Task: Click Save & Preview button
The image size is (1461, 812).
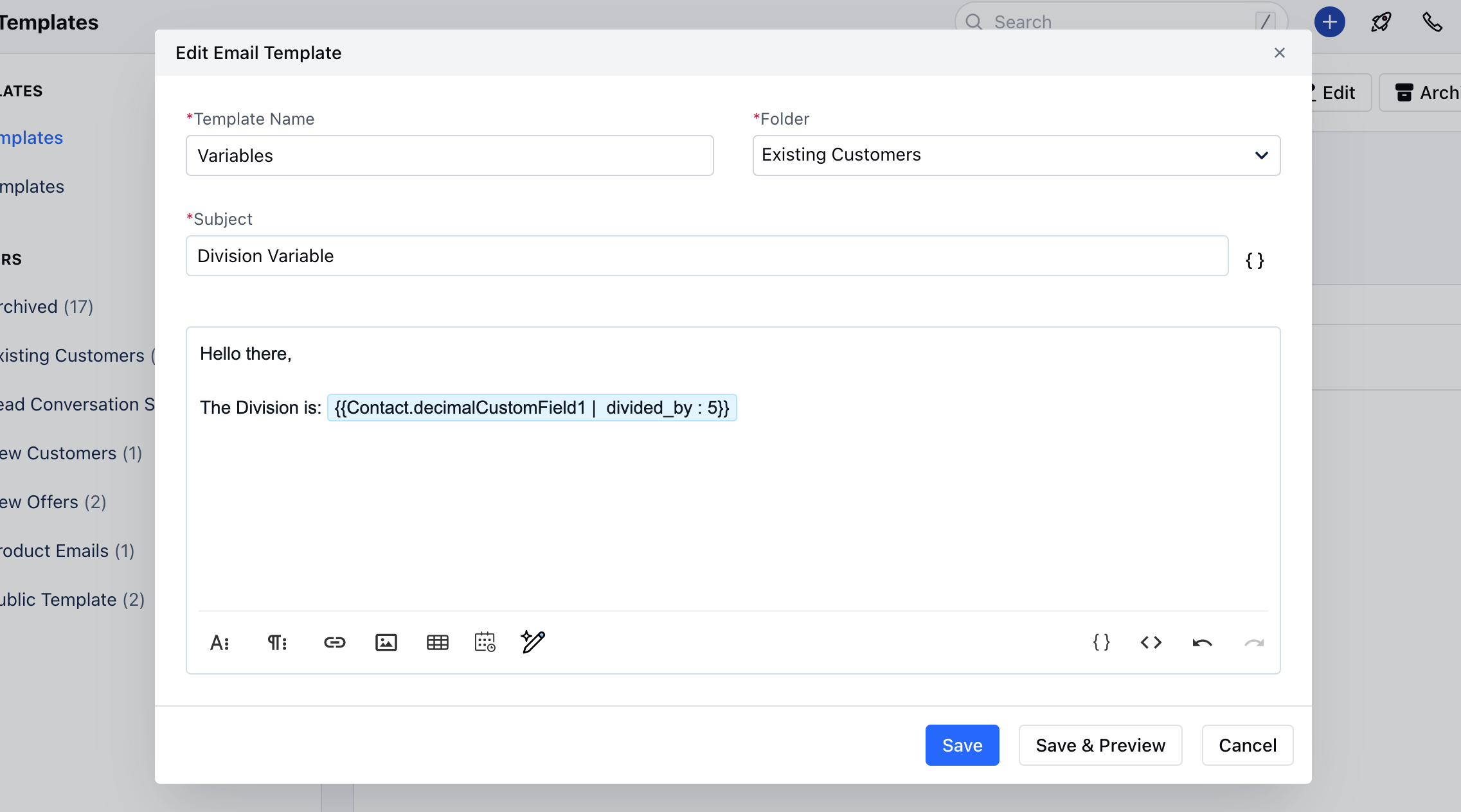Action: click(1100, 745)
